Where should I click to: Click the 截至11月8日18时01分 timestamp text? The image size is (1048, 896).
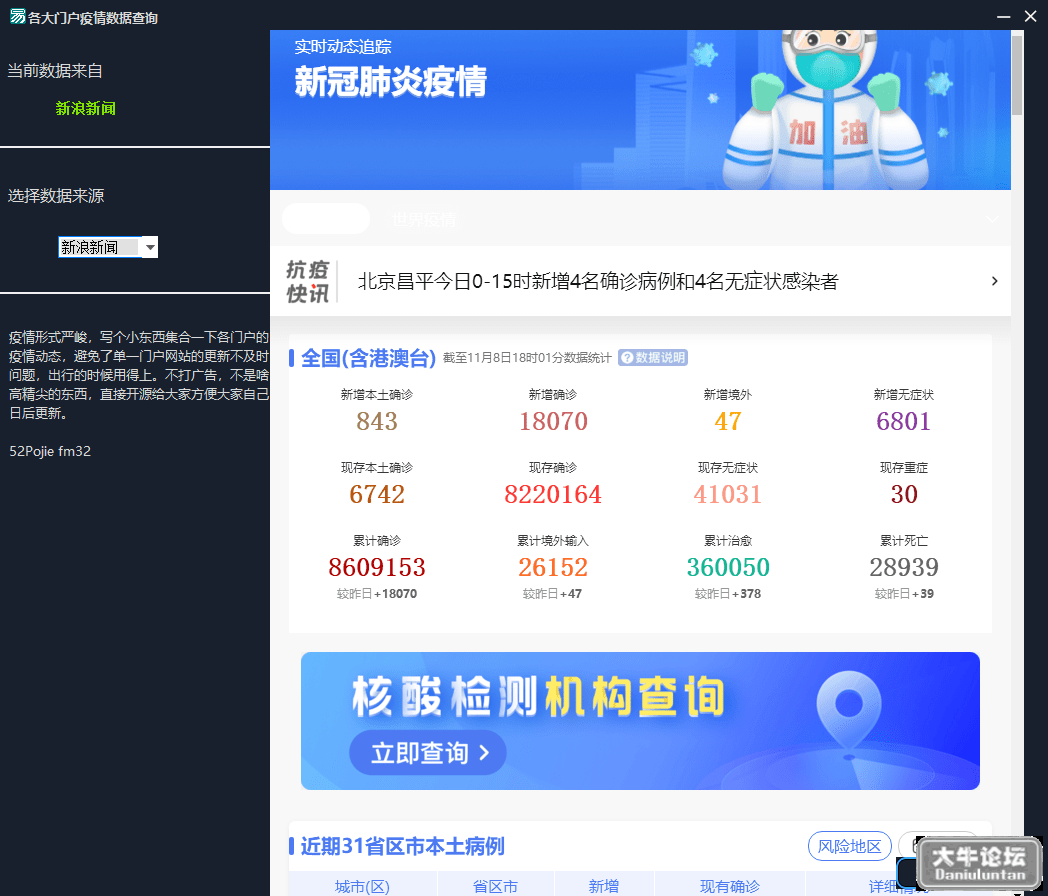527,358
